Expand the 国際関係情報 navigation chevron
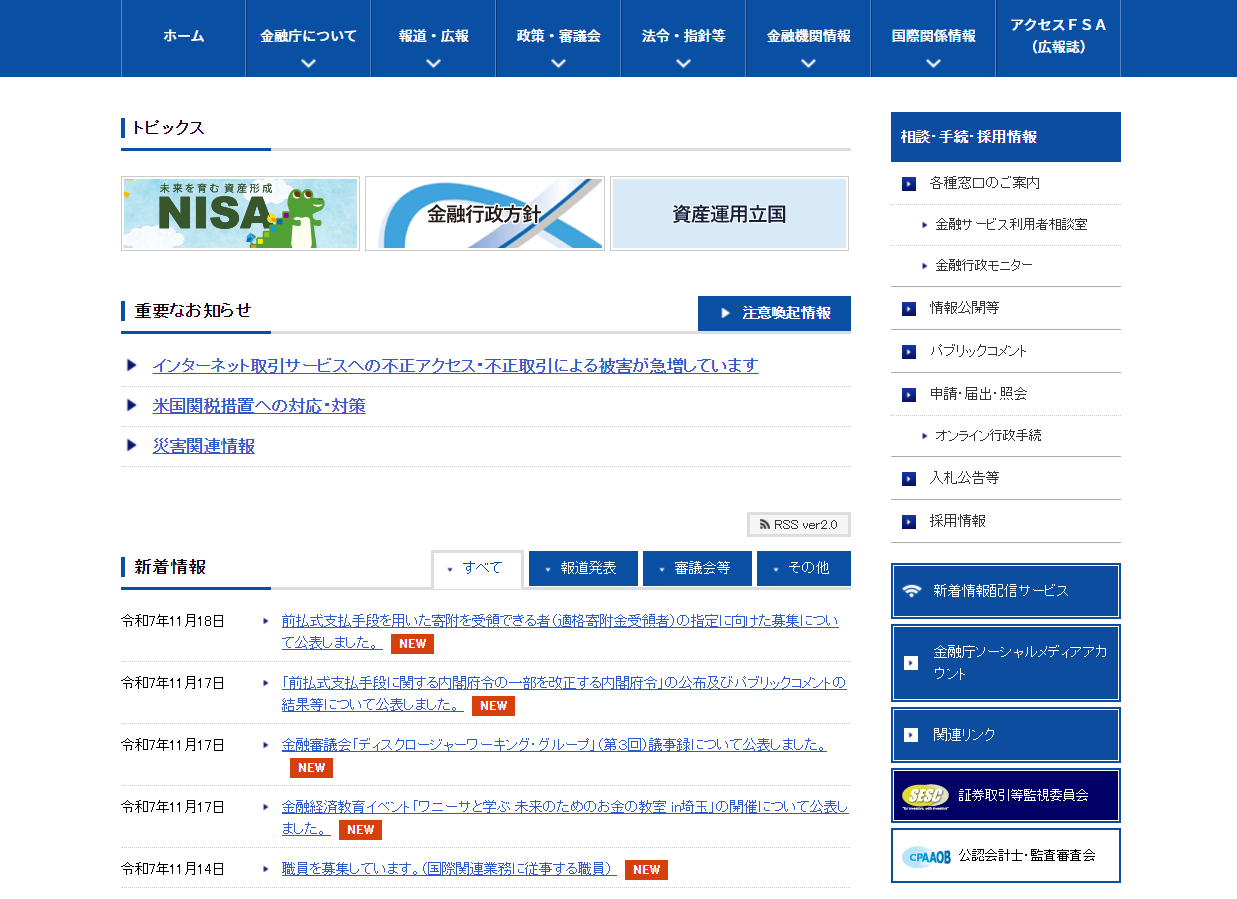The height and width of the screenshot is (899, 1237). (x=932, y=62)
